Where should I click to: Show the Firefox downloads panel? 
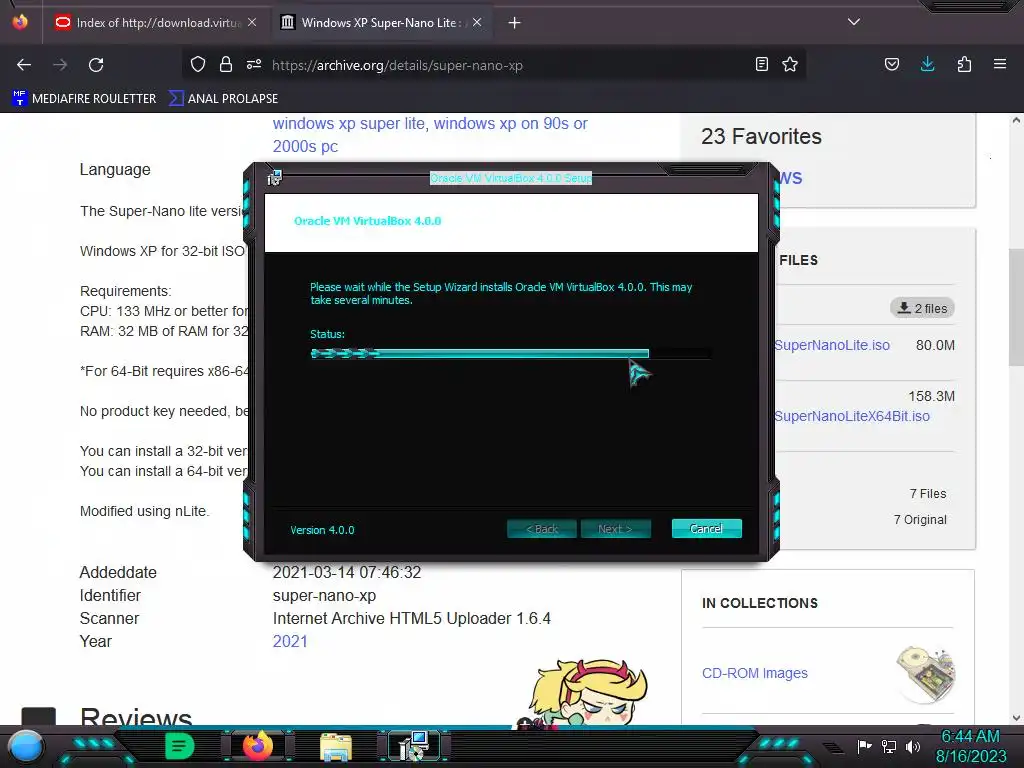click(x=927, y=64)
